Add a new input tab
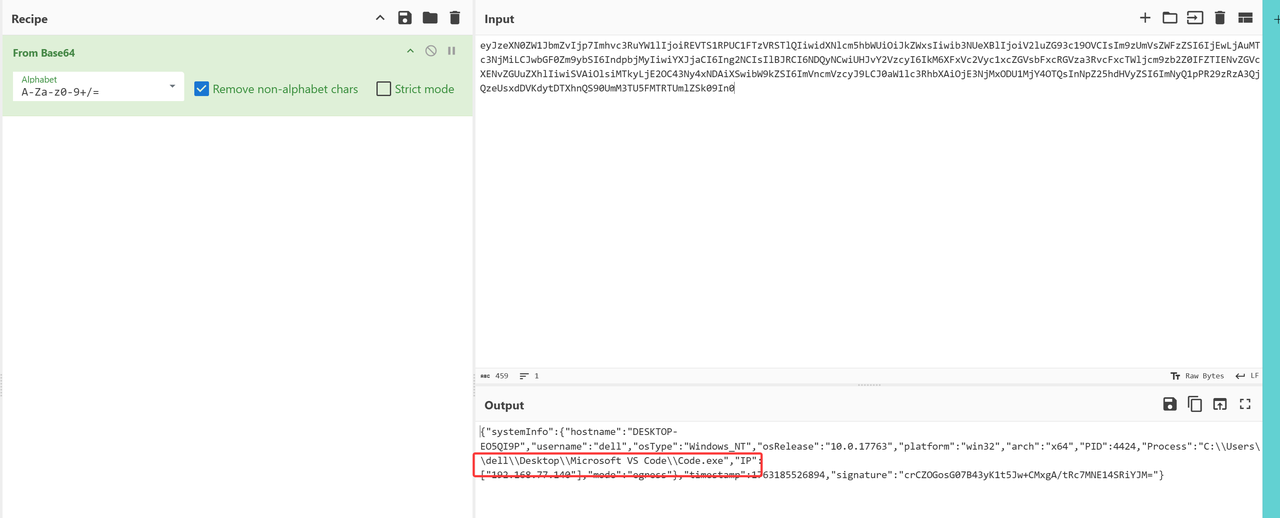This screenshot has height=518, width=1280. coord(1145,18)
